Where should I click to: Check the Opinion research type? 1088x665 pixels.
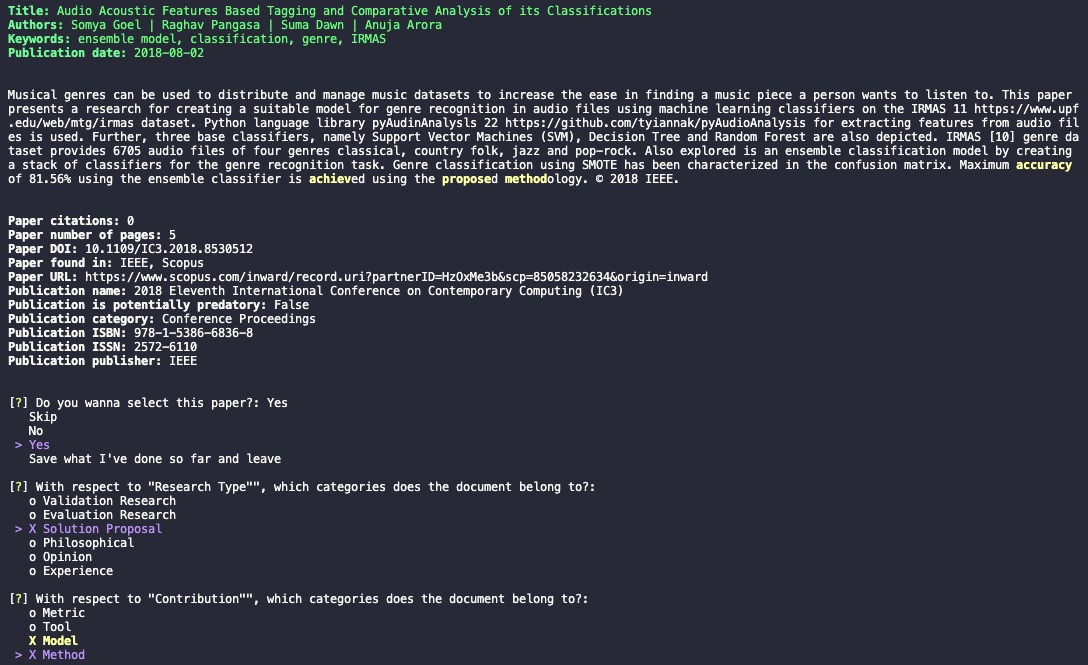(60, 556)
